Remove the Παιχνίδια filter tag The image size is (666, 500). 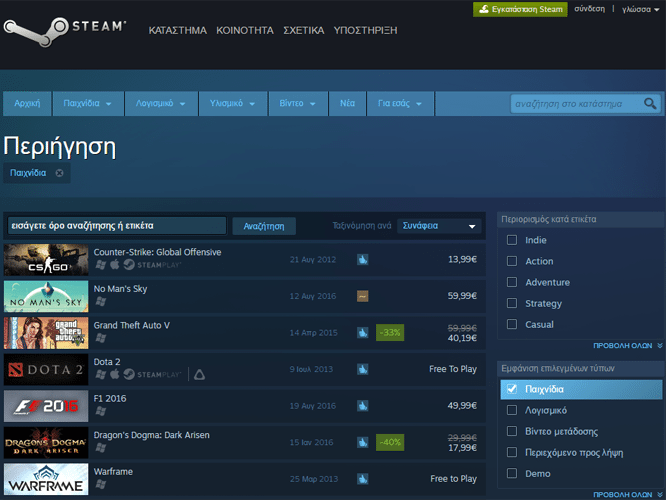tap(59, 173)
